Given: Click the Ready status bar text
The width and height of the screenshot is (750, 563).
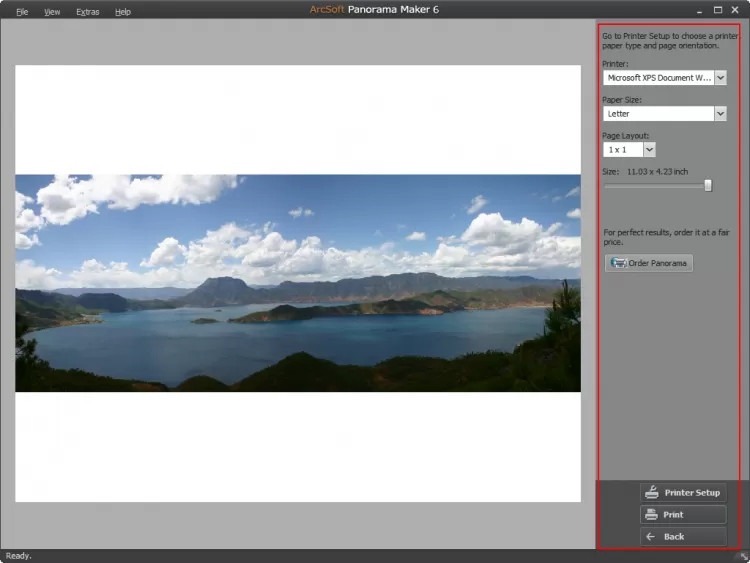Looking at the screenshot, I should click(x=19, y=556).
